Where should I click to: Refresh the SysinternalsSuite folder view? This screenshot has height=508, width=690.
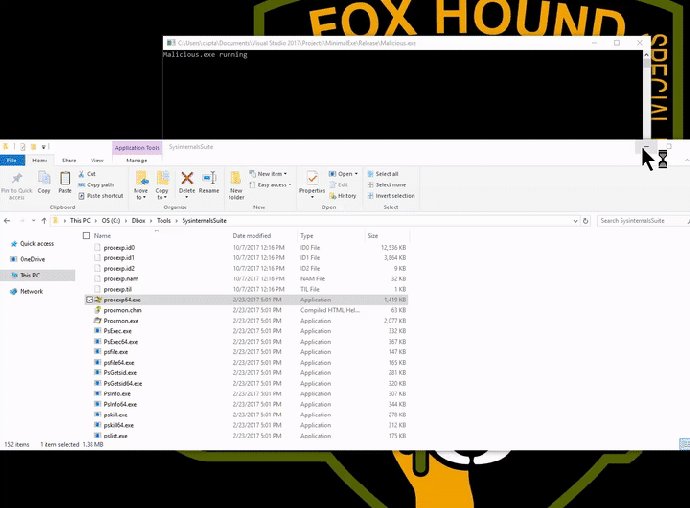pyautogui.click(x=585, y=221)
